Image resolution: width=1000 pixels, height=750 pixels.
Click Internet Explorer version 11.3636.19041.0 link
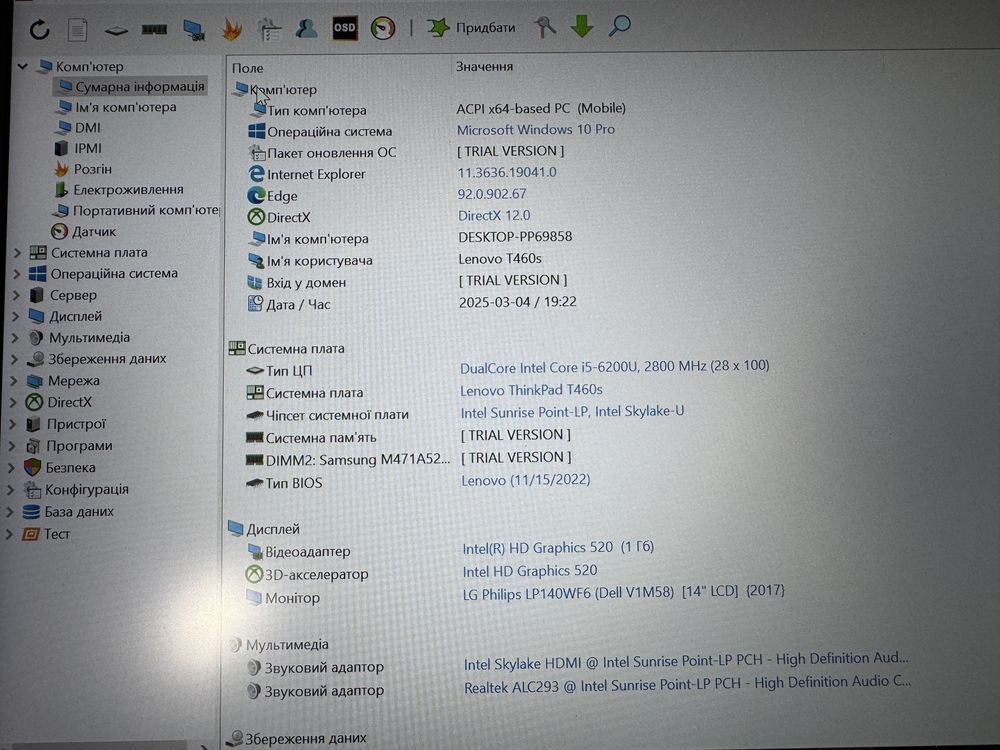click(507, 172)
